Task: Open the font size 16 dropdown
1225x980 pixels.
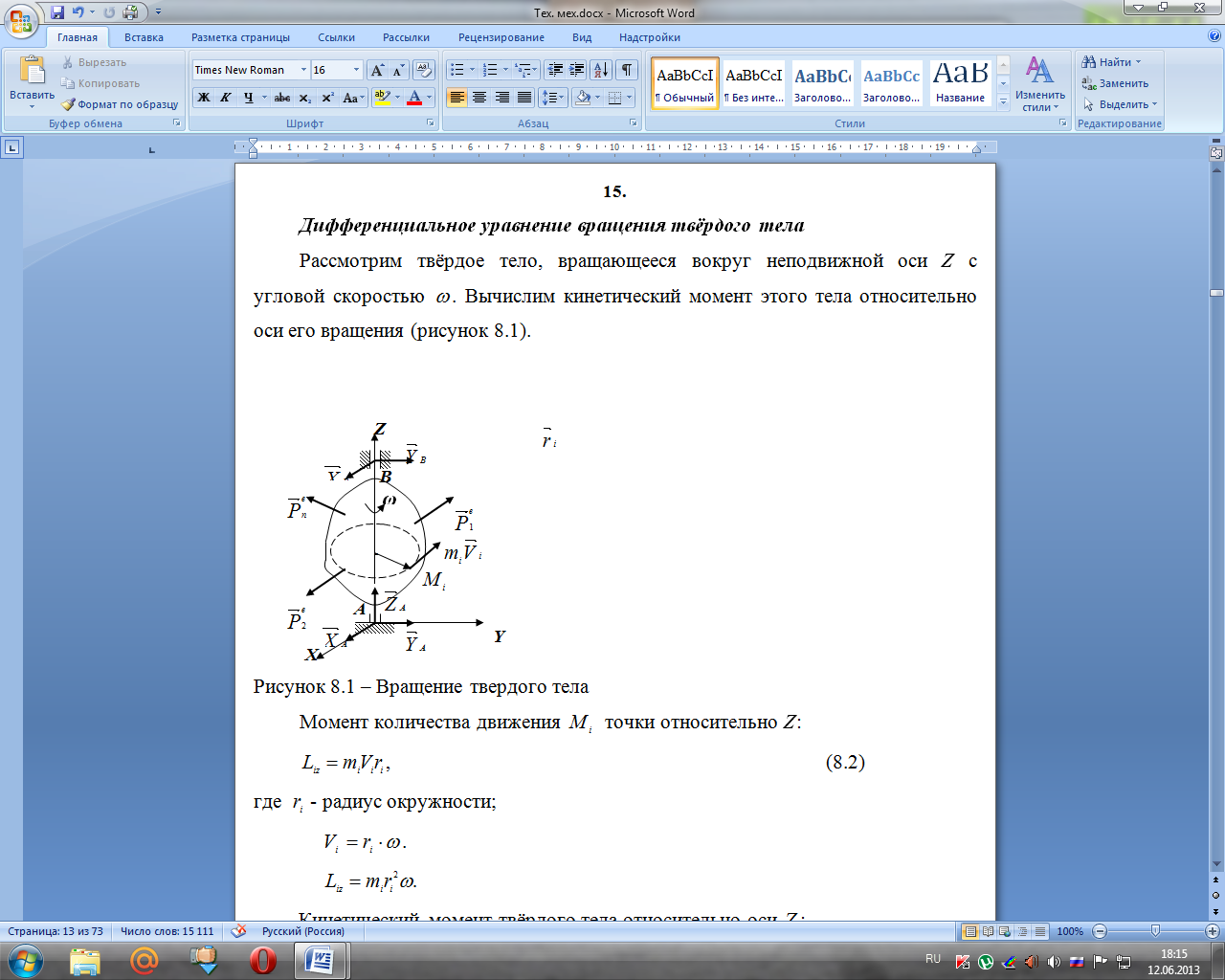Action: (356, 70)
